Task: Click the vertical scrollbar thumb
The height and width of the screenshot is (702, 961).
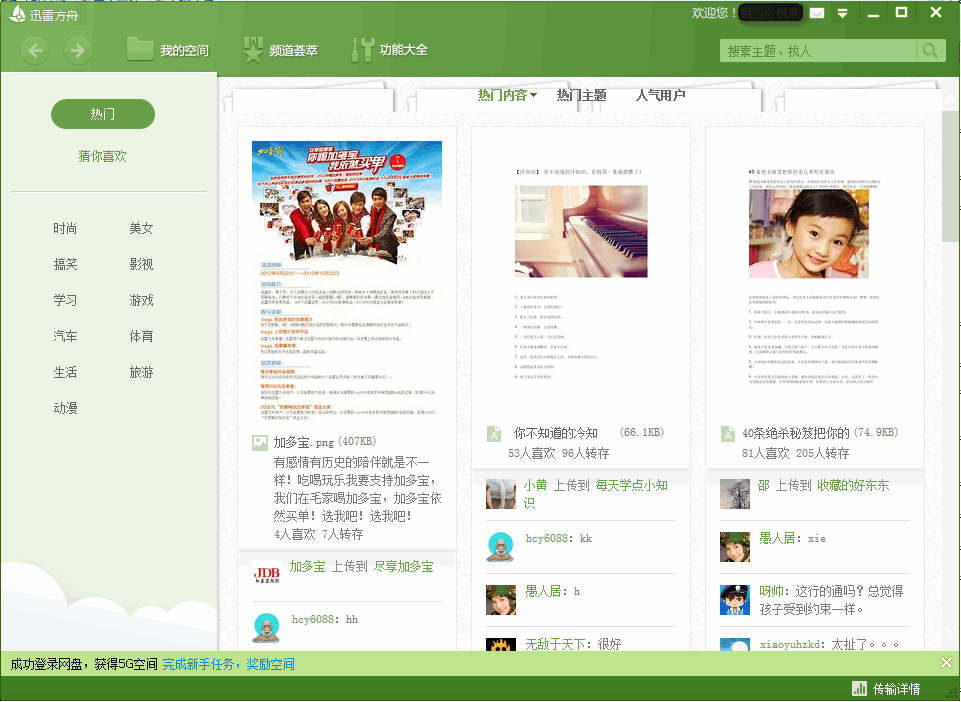Action: (950, 175)
